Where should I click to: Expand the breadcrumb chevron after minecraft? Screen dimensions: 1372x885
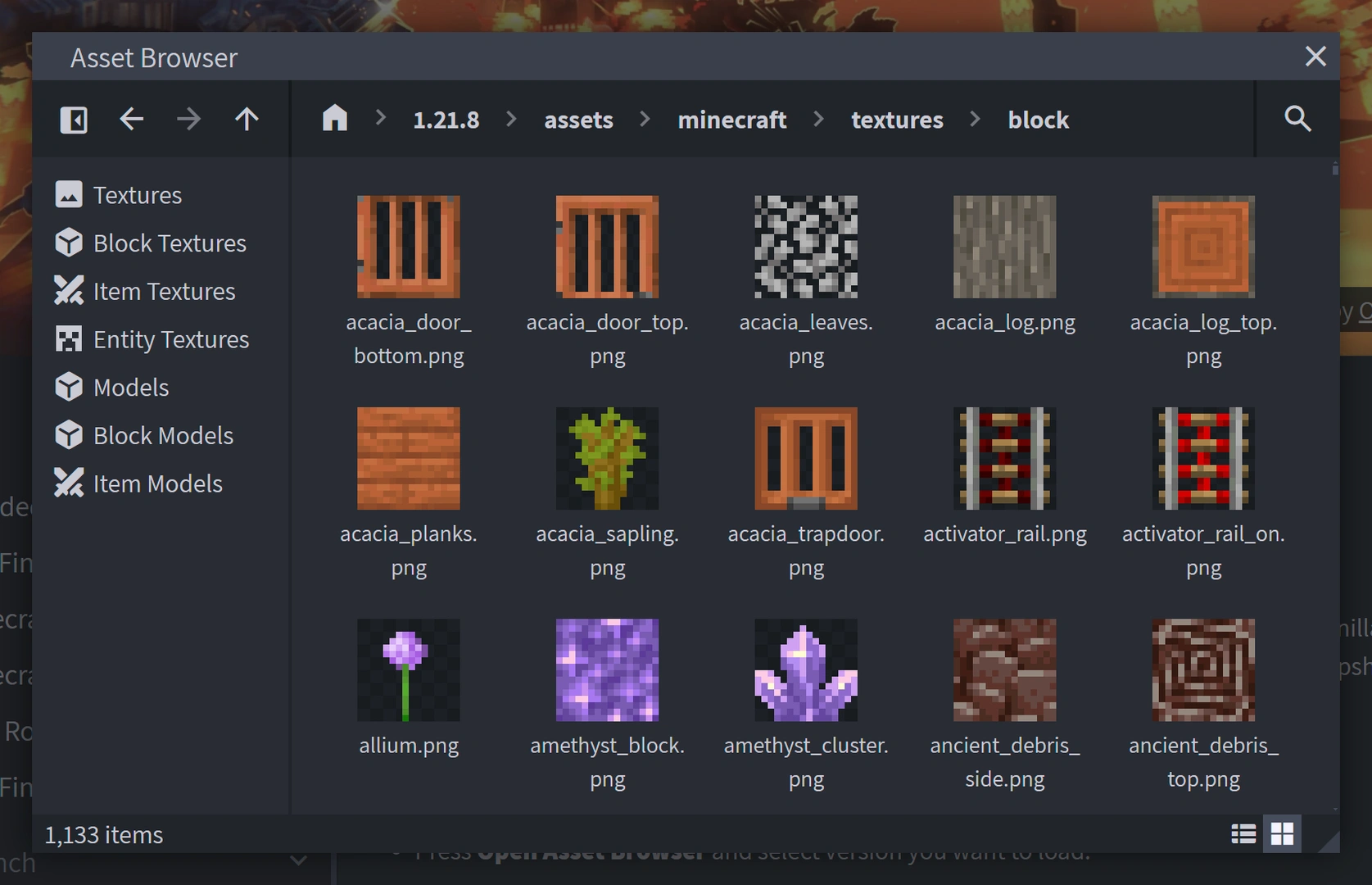[x=818, y=119]
